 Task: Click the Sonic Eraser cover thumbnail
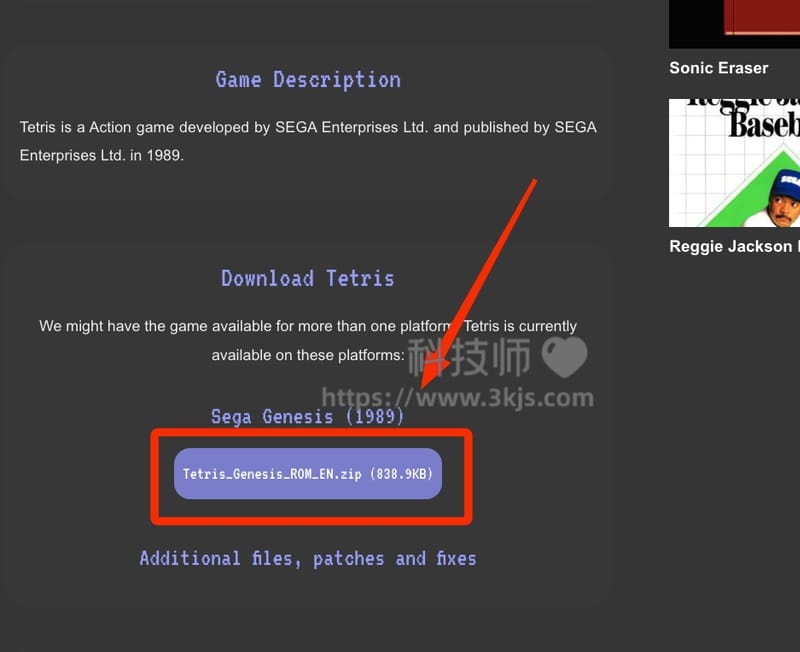734,24
